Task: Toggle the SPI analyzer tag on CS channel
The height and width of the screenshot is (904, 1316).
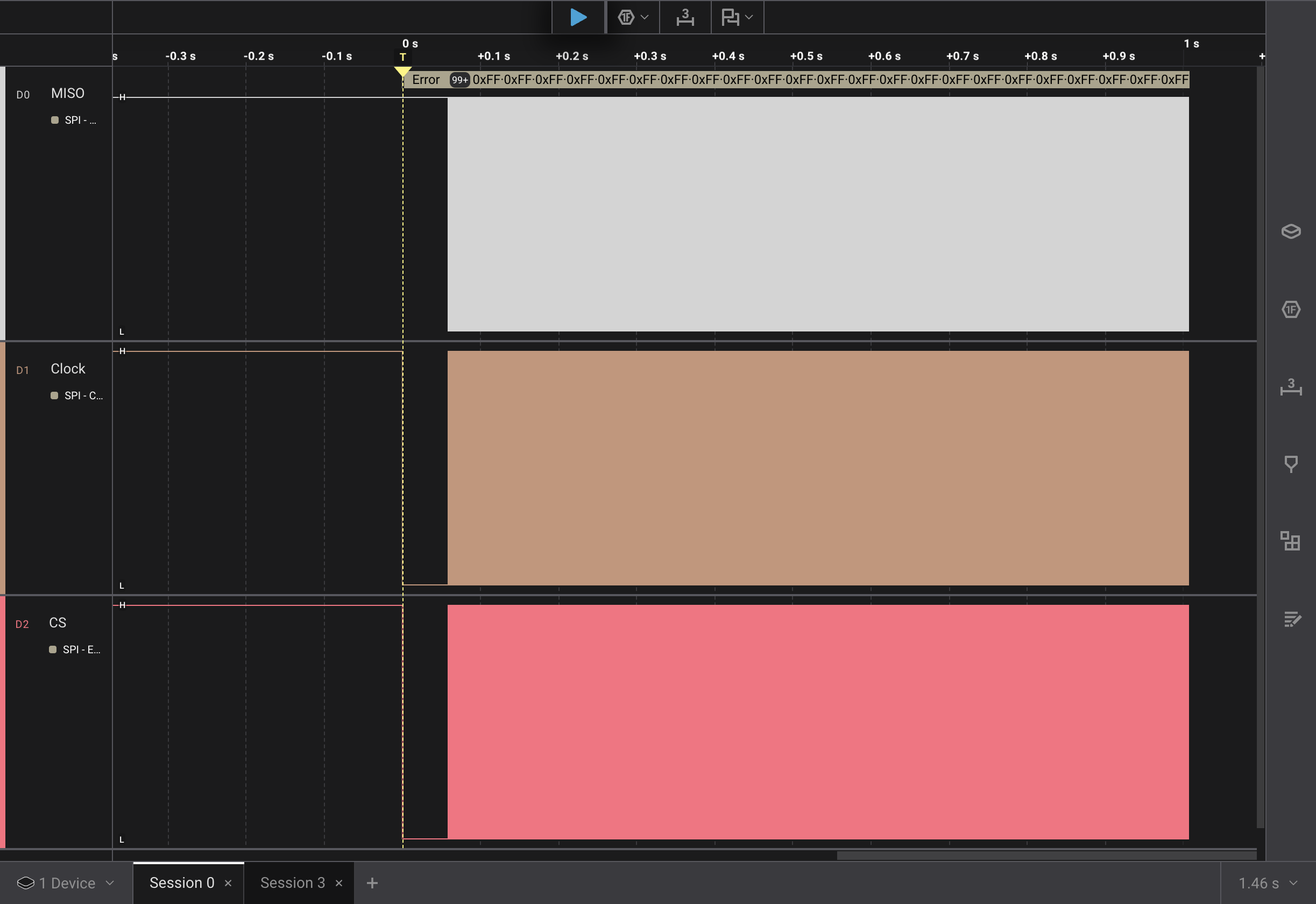Action: click(x=75, y=649)
